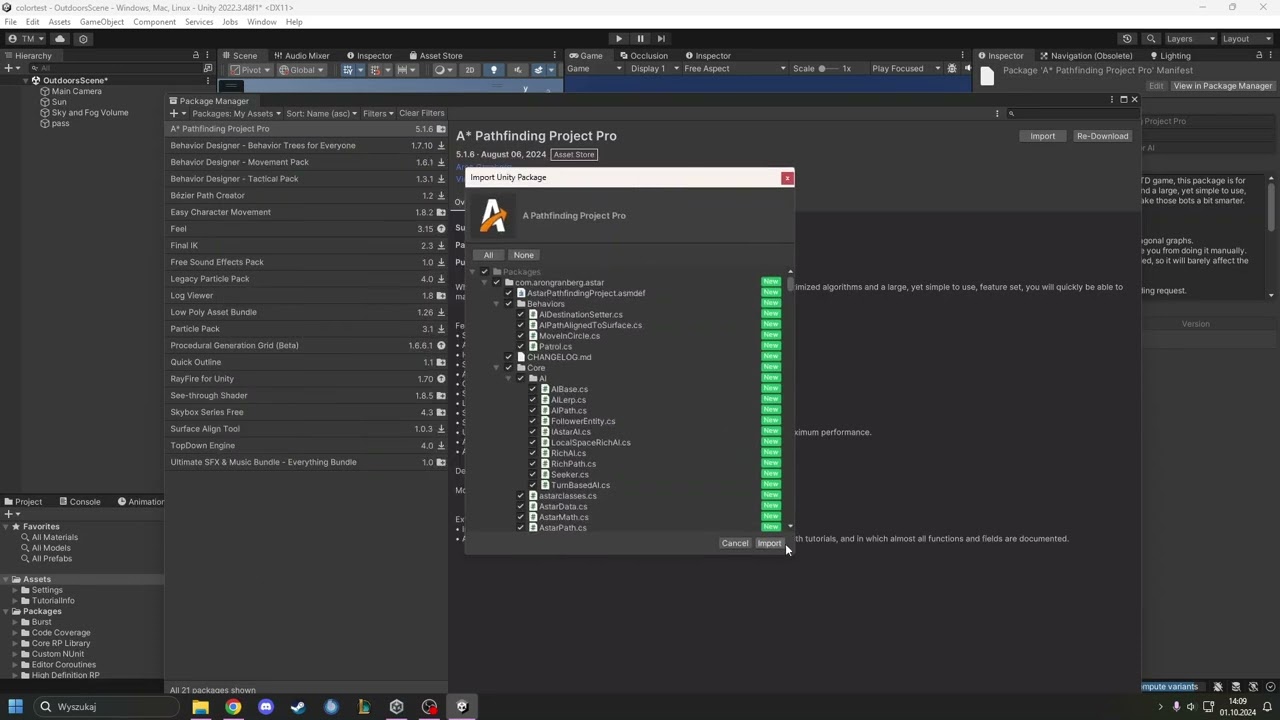Viewport: 1280px width, 720px height.
Task: Open Unity Cloud services icon
Action: point(60,39)
